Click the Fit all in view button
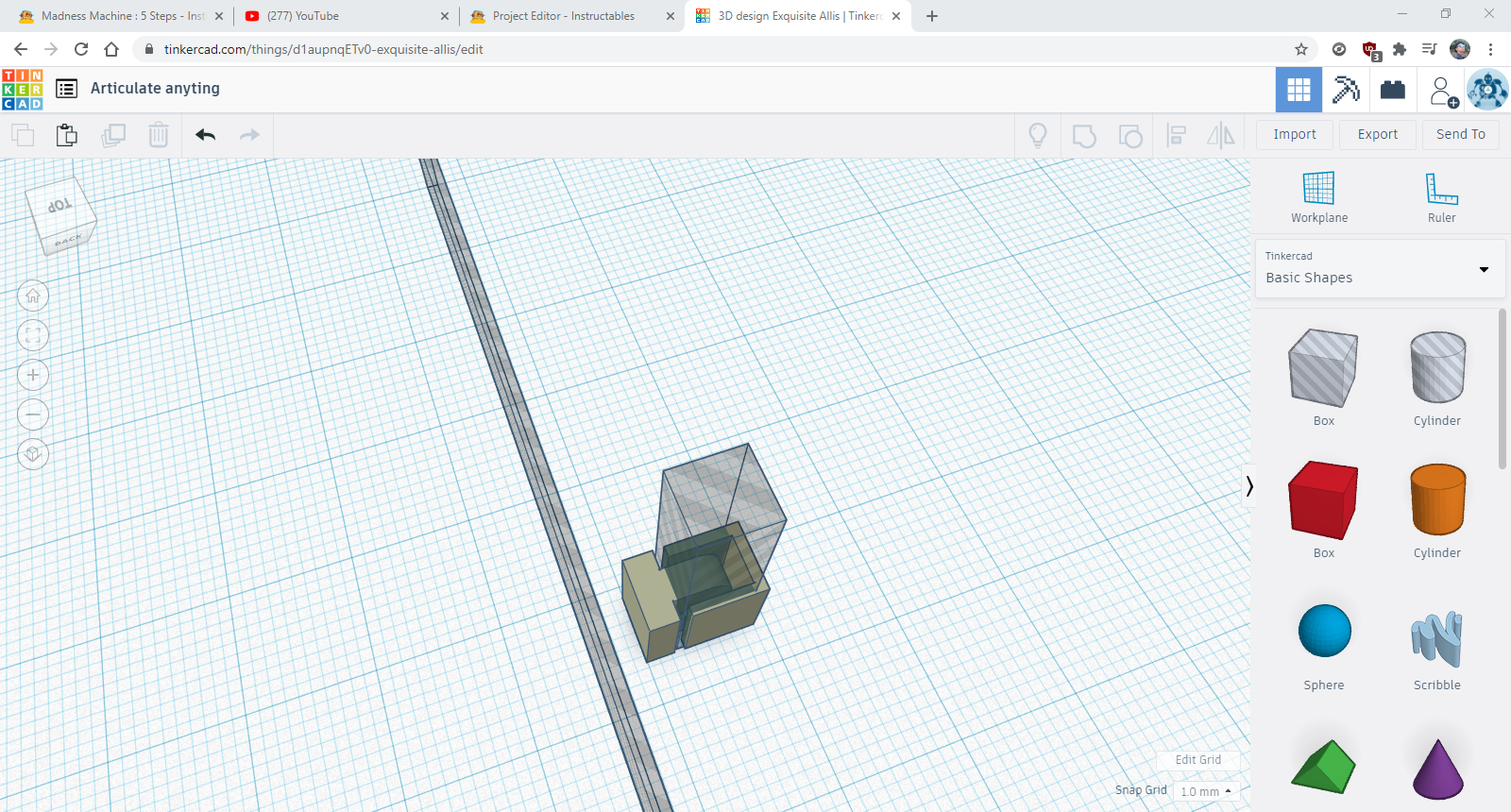Image resolution: width=1511 pixels, height=812 pixels. [x=33, y=335]
